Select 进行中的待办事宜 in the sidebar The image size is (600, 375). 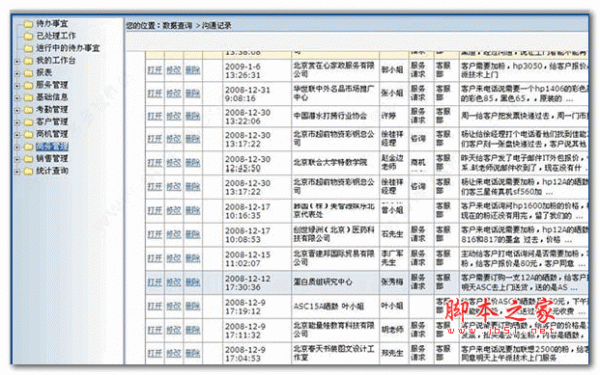[68, 48]
